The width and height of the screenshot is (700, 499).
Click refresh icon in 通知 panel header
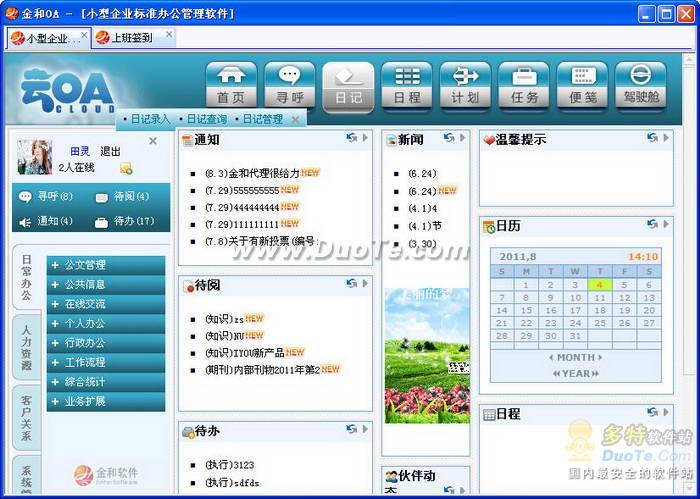click(351, 139)
